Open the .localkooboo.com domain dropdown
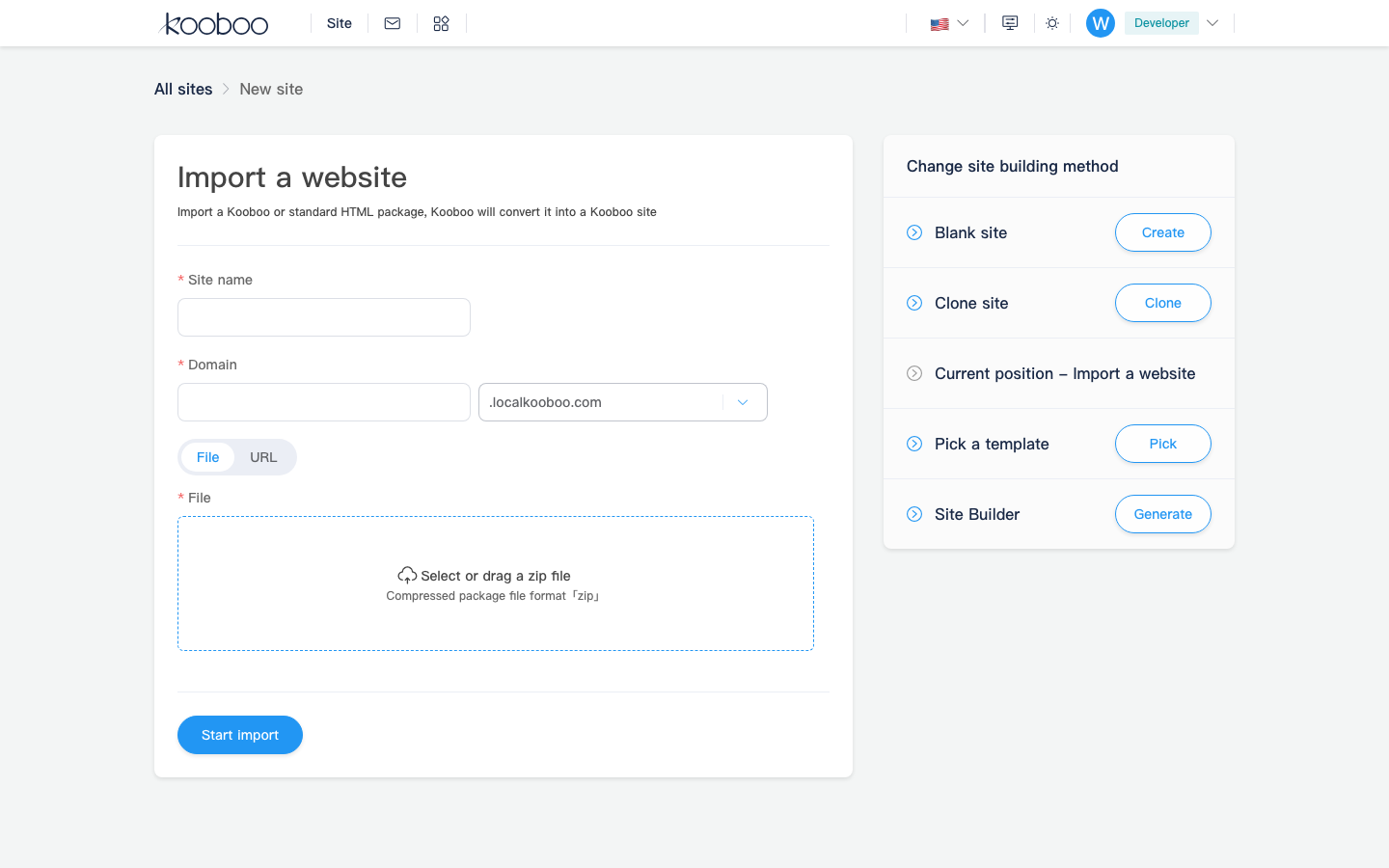The image size is (1389, 868). pyautogui.click(x=623, y=402)
